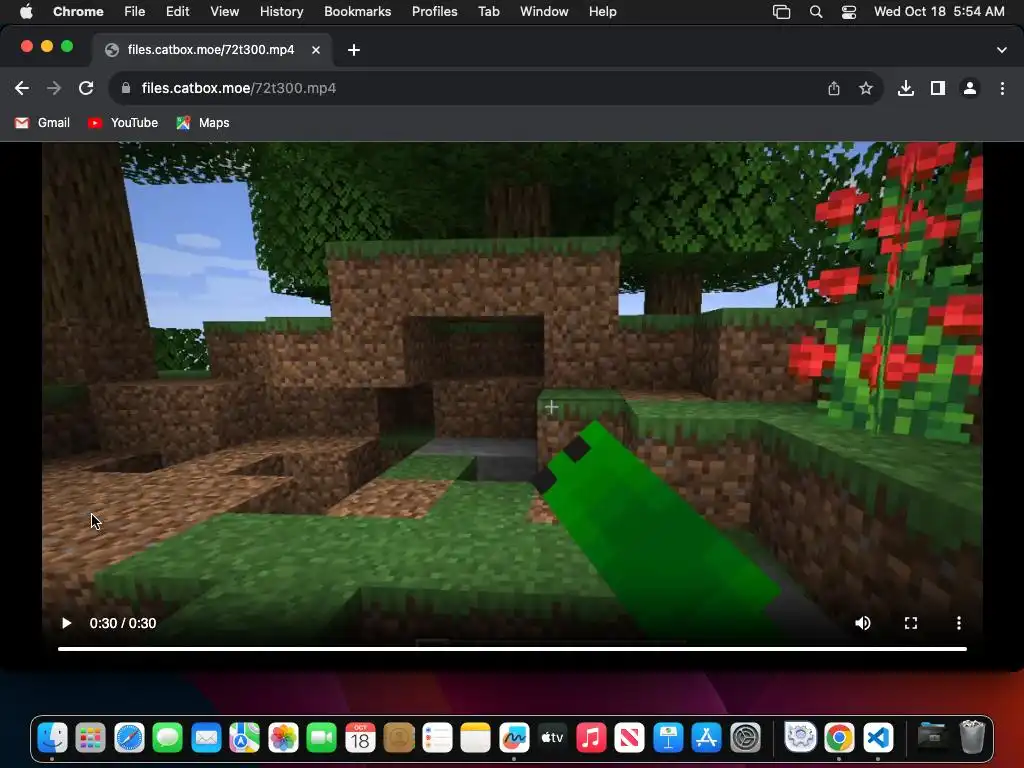
Task: Open the Bookmarks menu
Action: point(358,11)
